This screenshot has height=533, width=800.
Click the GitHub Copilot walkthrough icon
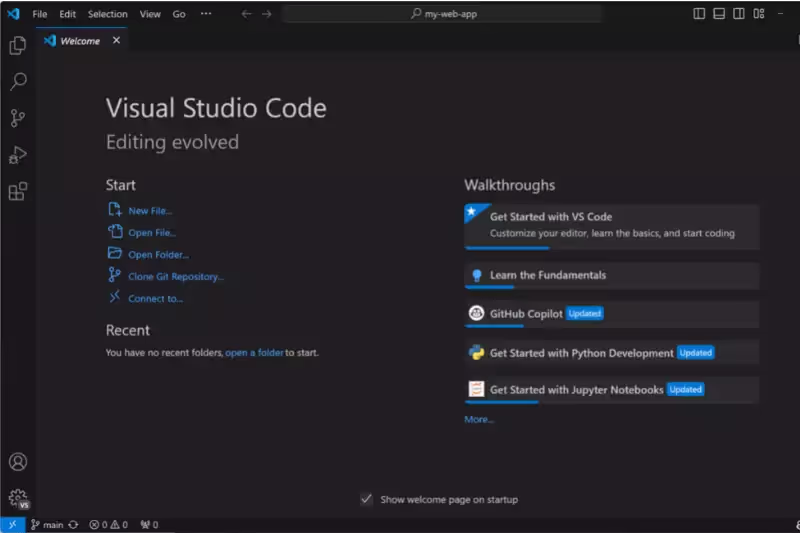(476, 313)
